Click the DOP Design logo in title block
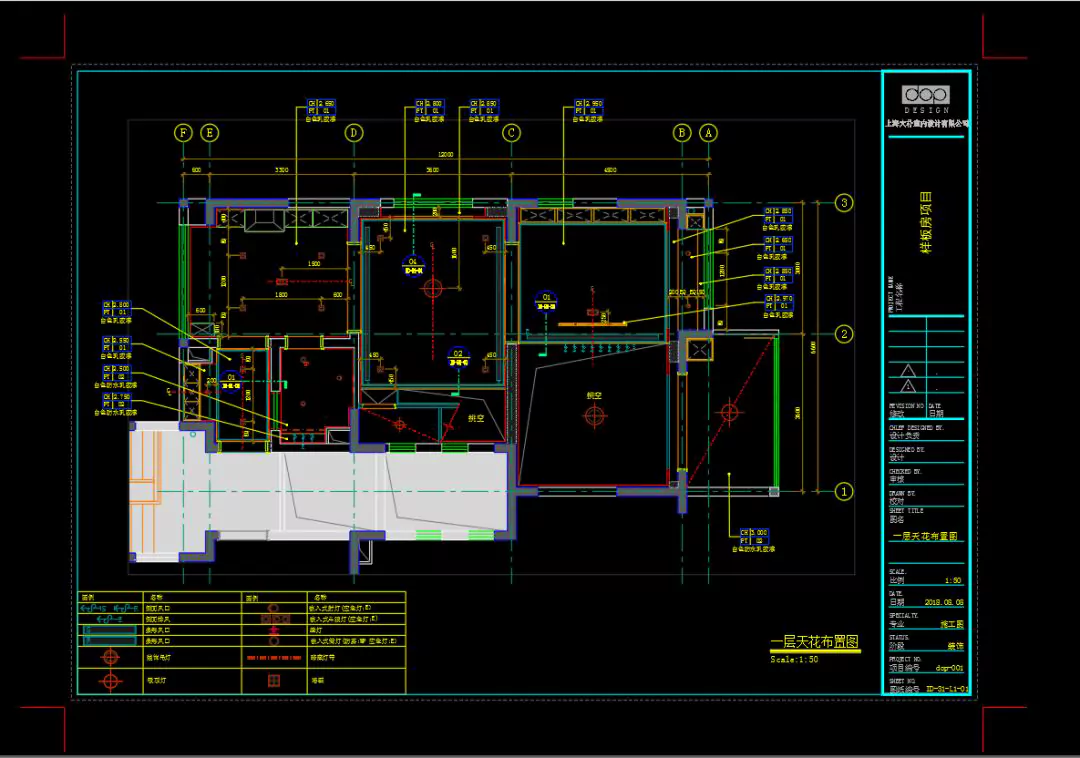 point(925,96)
